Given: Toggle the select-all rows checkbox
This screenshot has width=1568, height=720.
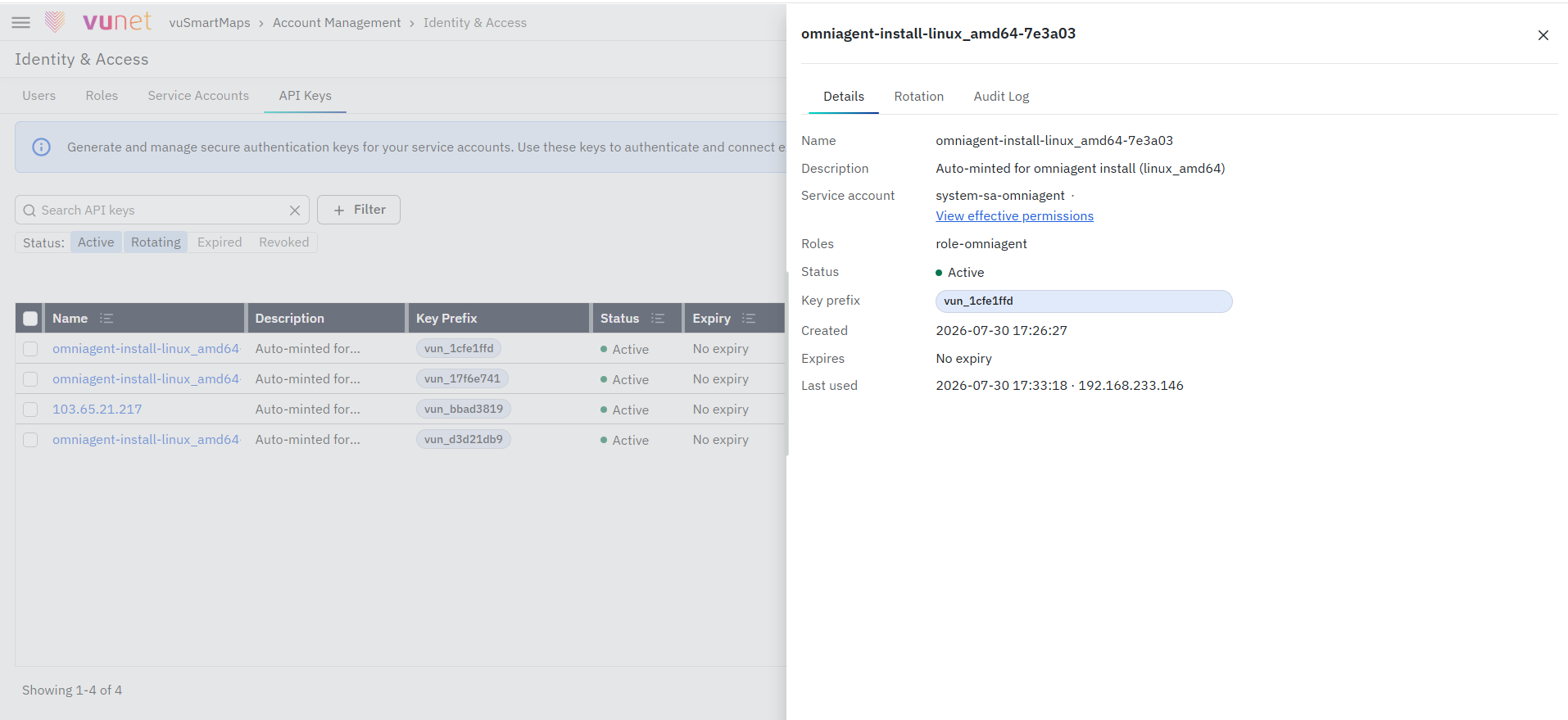Looking at the screenshot, I should (30, 319).
